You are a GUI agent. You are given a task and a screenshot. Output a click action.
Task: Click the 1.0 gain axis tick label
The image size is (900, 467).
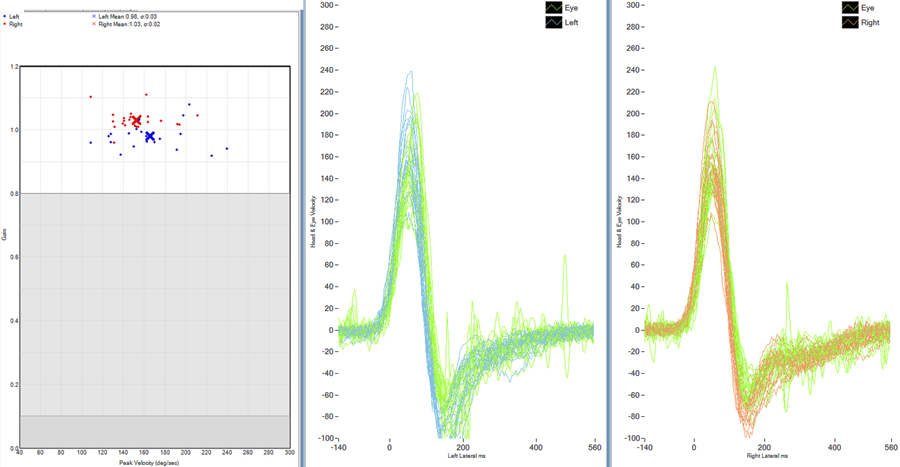coord(14,130)
